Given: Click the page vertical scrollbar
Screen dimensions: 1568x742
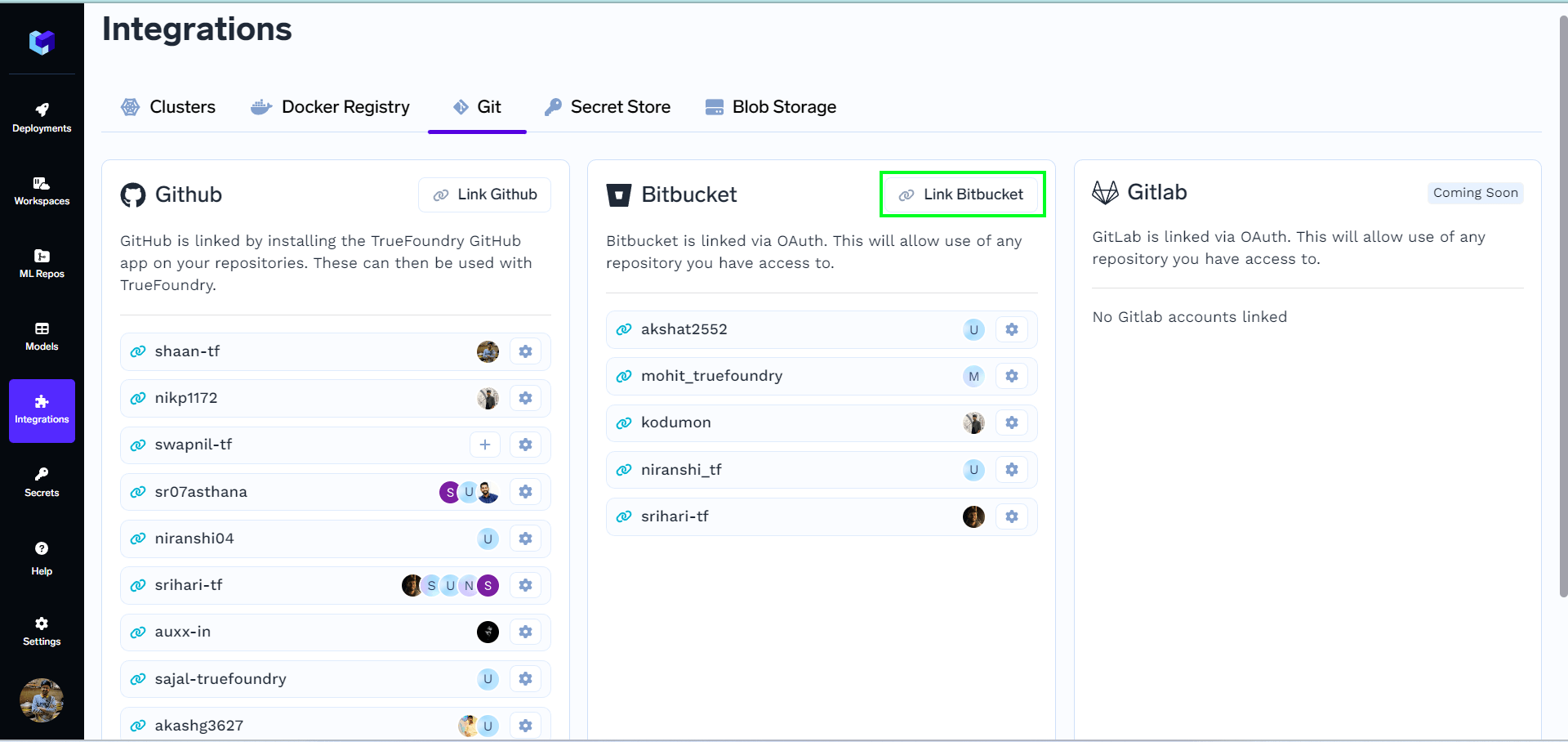Looking at the screenshot, I should coord(1563,306).
